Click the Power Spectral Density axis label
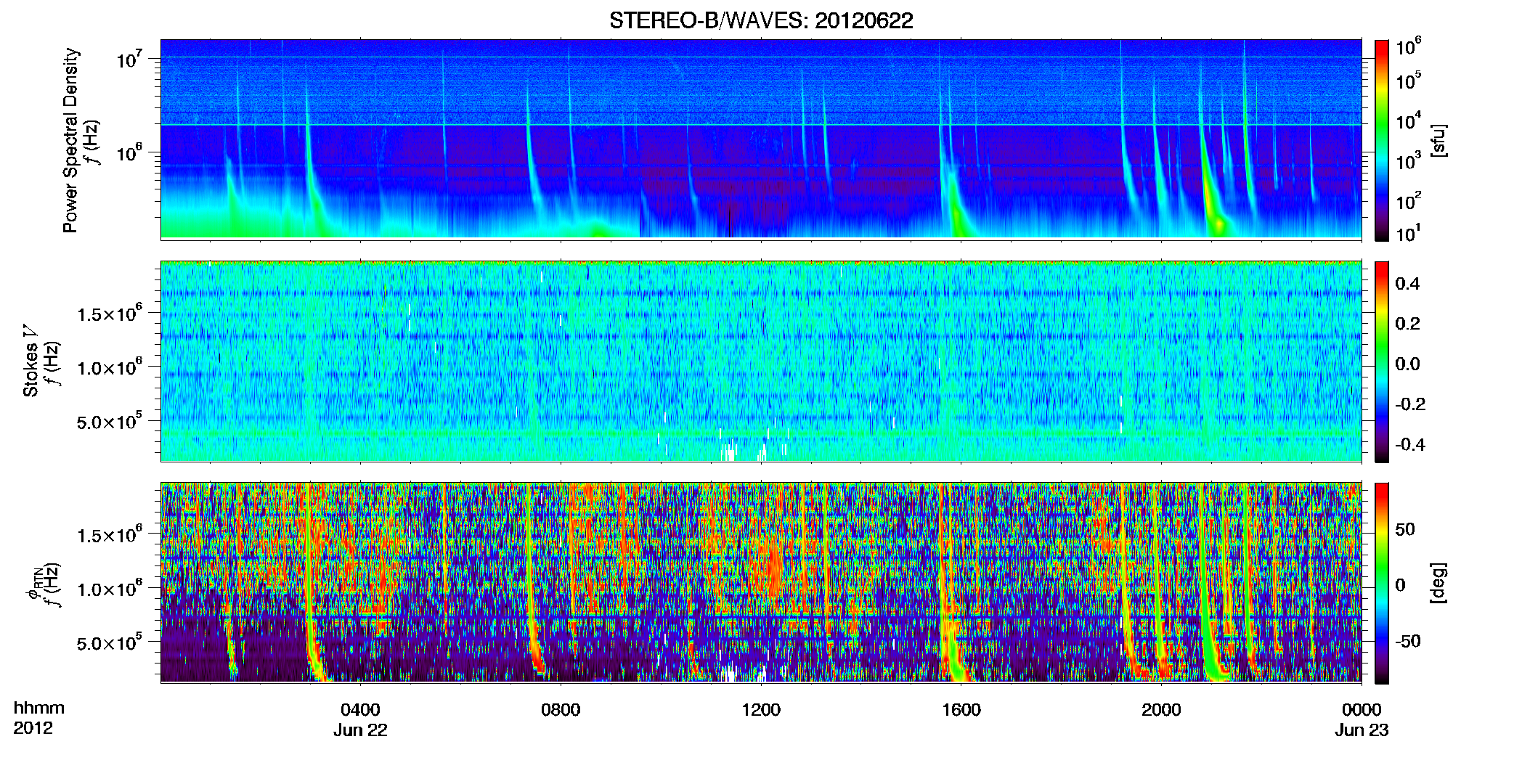The width and height of the screenshot is (1522, 784). (x=70, y=140)
